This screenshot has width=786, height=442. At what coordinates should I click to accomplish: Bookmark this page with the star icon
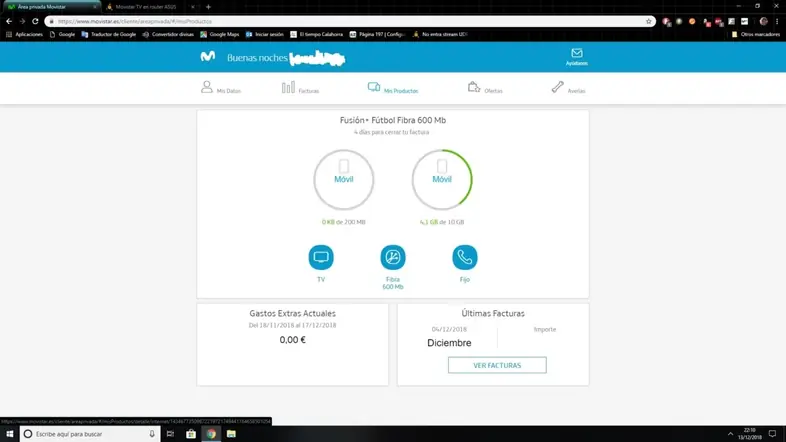(x=649, y=22)
